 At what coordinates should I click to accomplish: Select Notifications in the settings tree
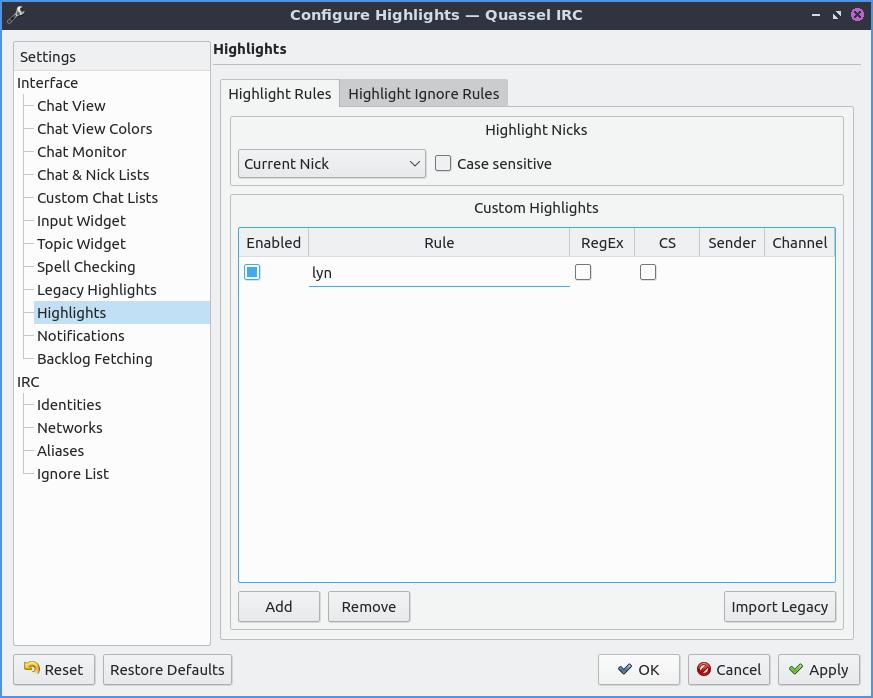[81, 336]
